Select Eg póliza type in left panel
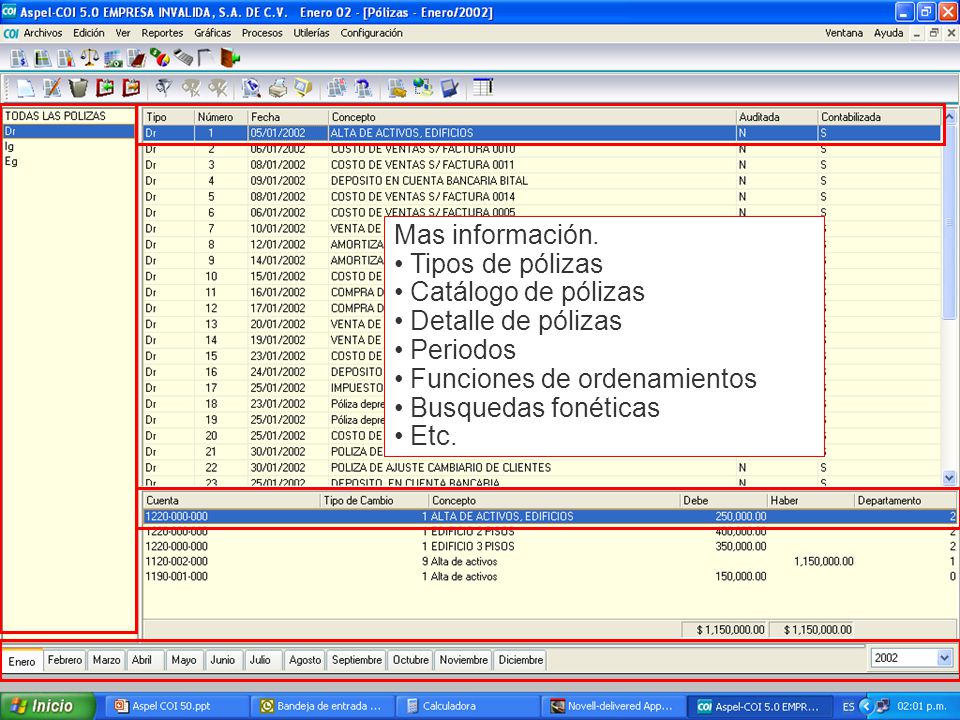Screen dimensions: 960x720 pyautogui.click(x=69, y=162)
